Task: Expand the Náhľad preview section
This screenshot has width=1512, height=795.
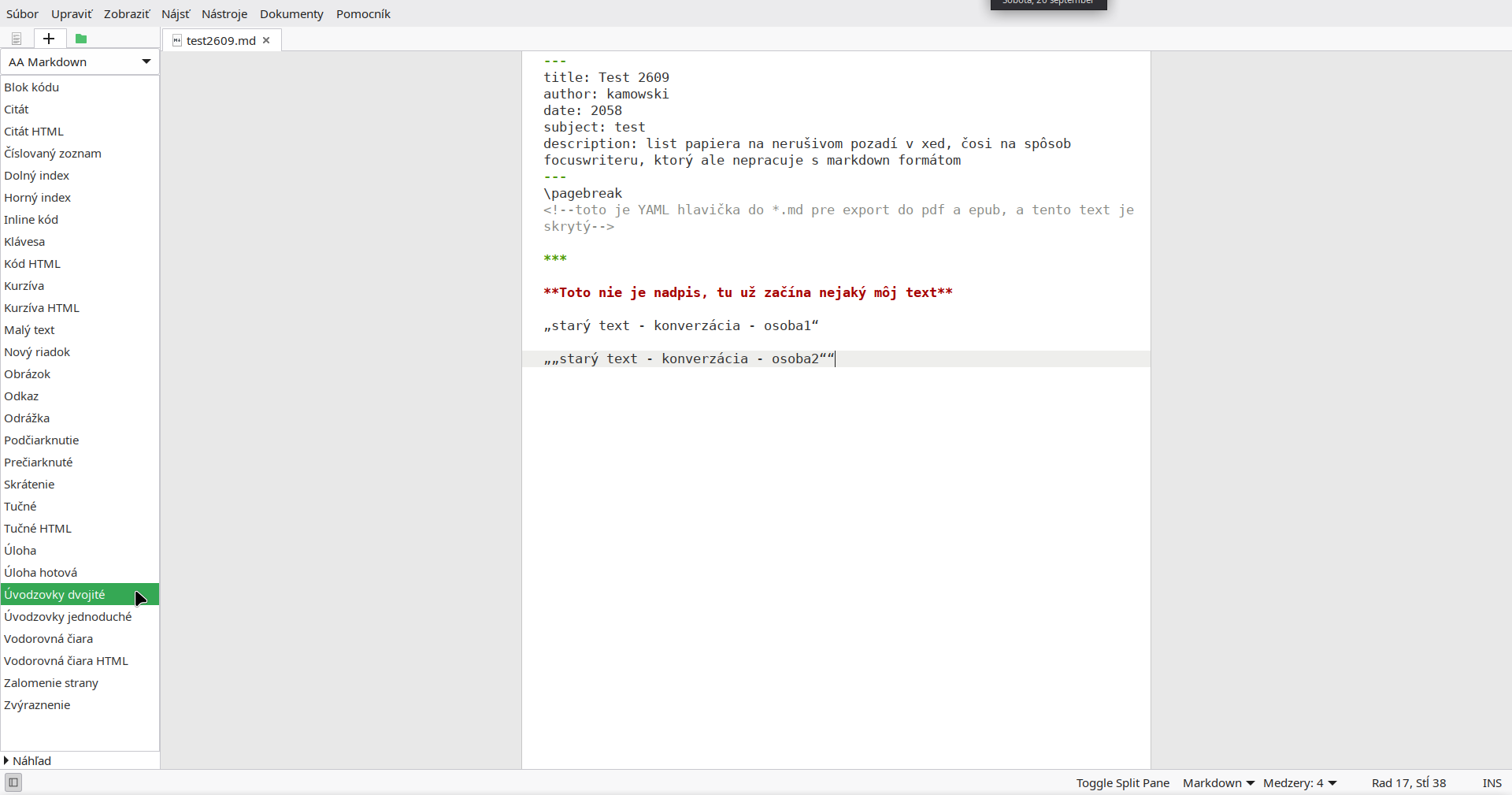Action: point(28,760)
